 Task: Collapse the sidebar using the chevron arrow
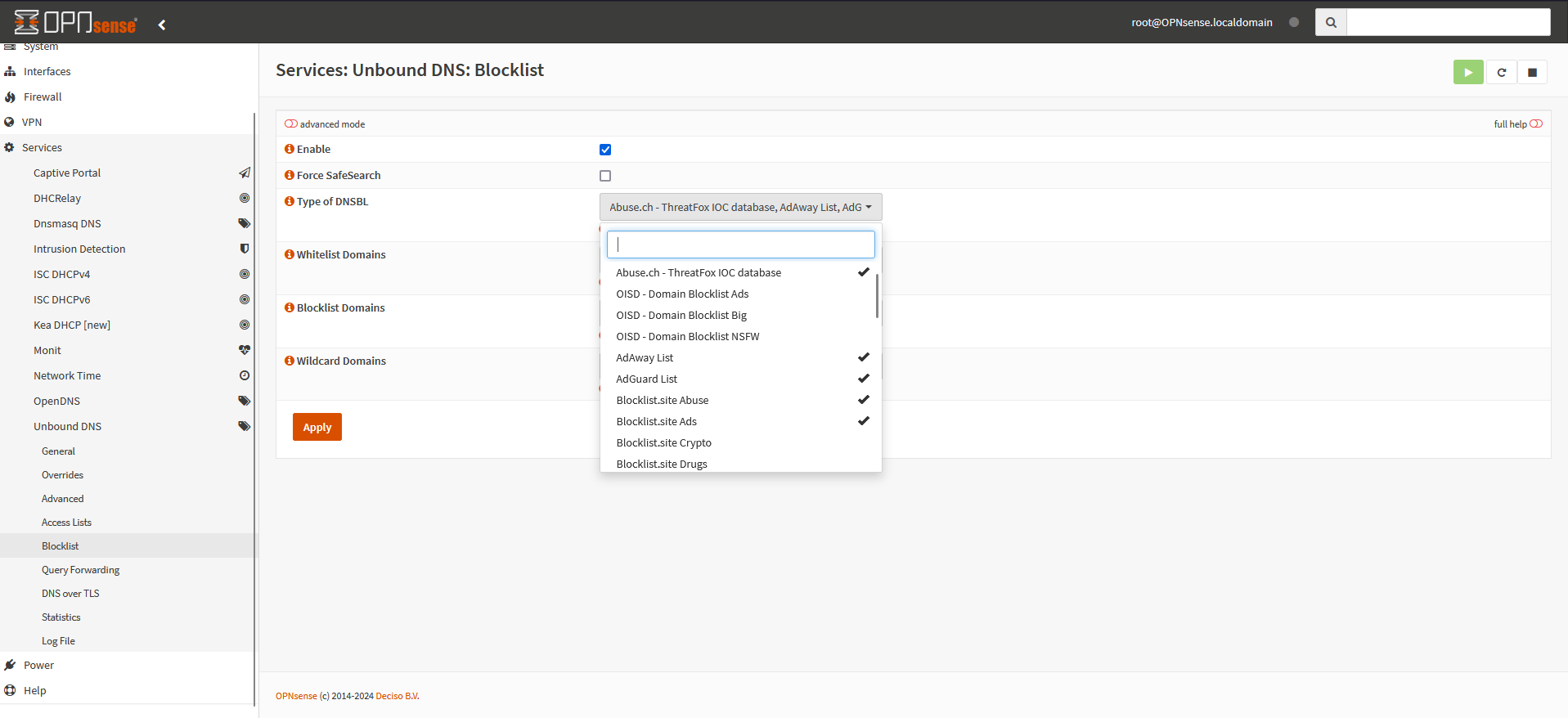point(162,25)
